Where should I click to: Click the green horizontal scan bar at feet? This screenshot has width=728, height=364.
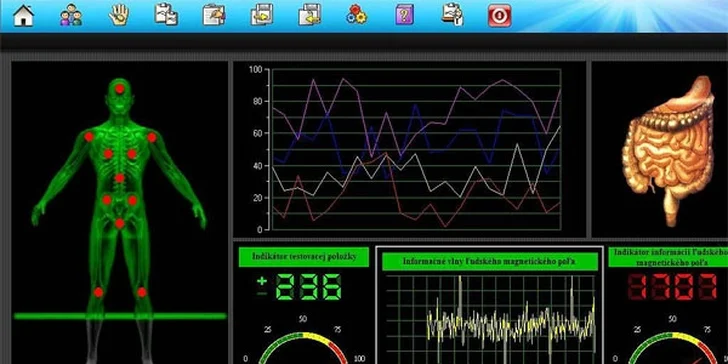[x=120, y=316]
